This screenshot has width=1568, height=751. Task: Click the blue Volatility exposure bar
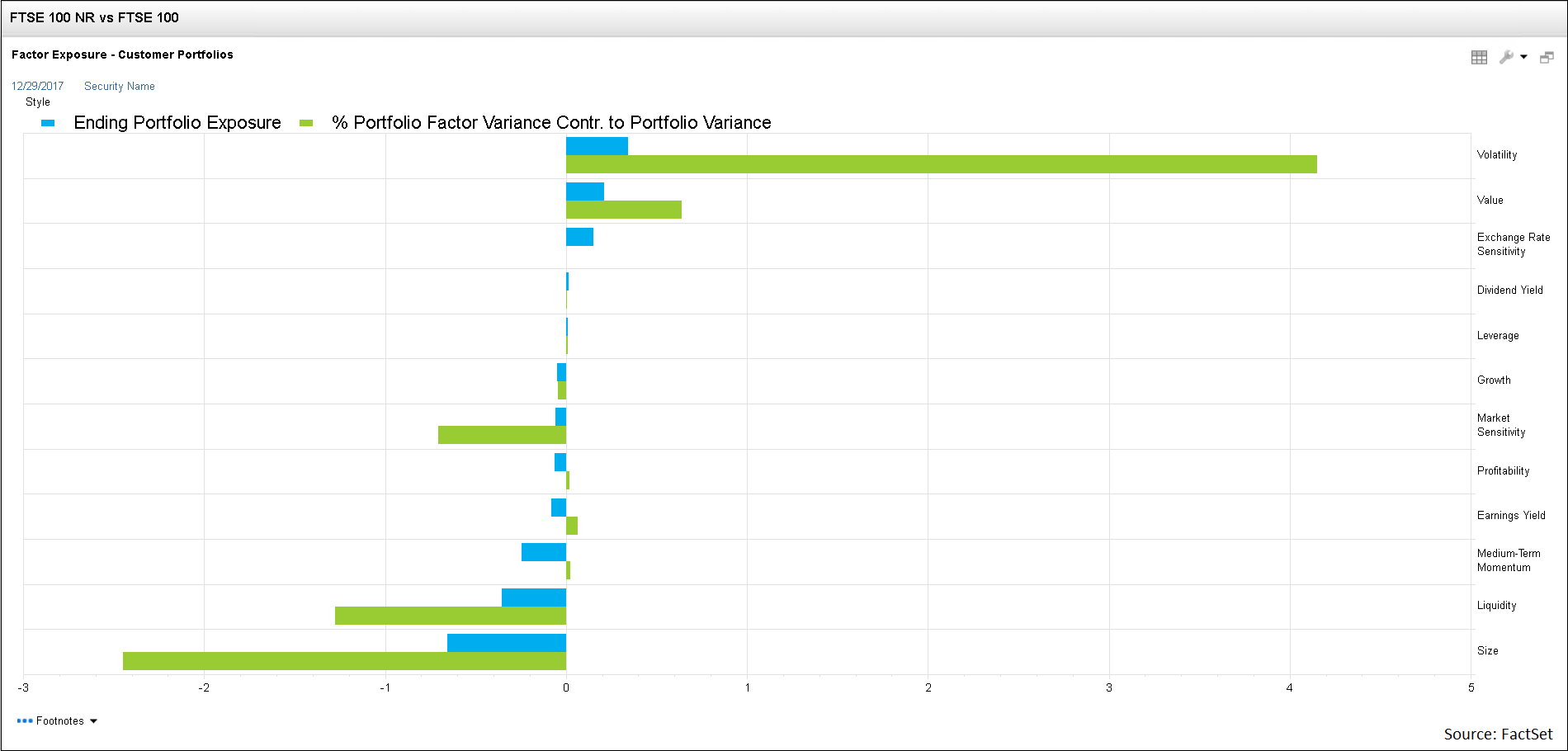pyautogui.click(x=597, y=146)
